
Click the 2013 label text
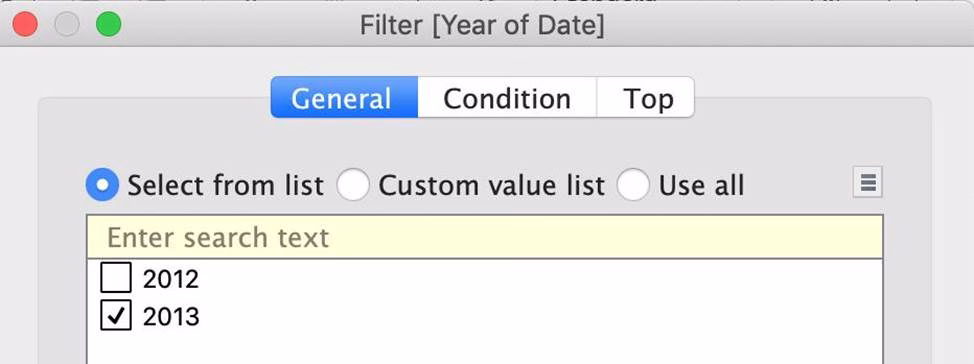click(x=171, y=316)
